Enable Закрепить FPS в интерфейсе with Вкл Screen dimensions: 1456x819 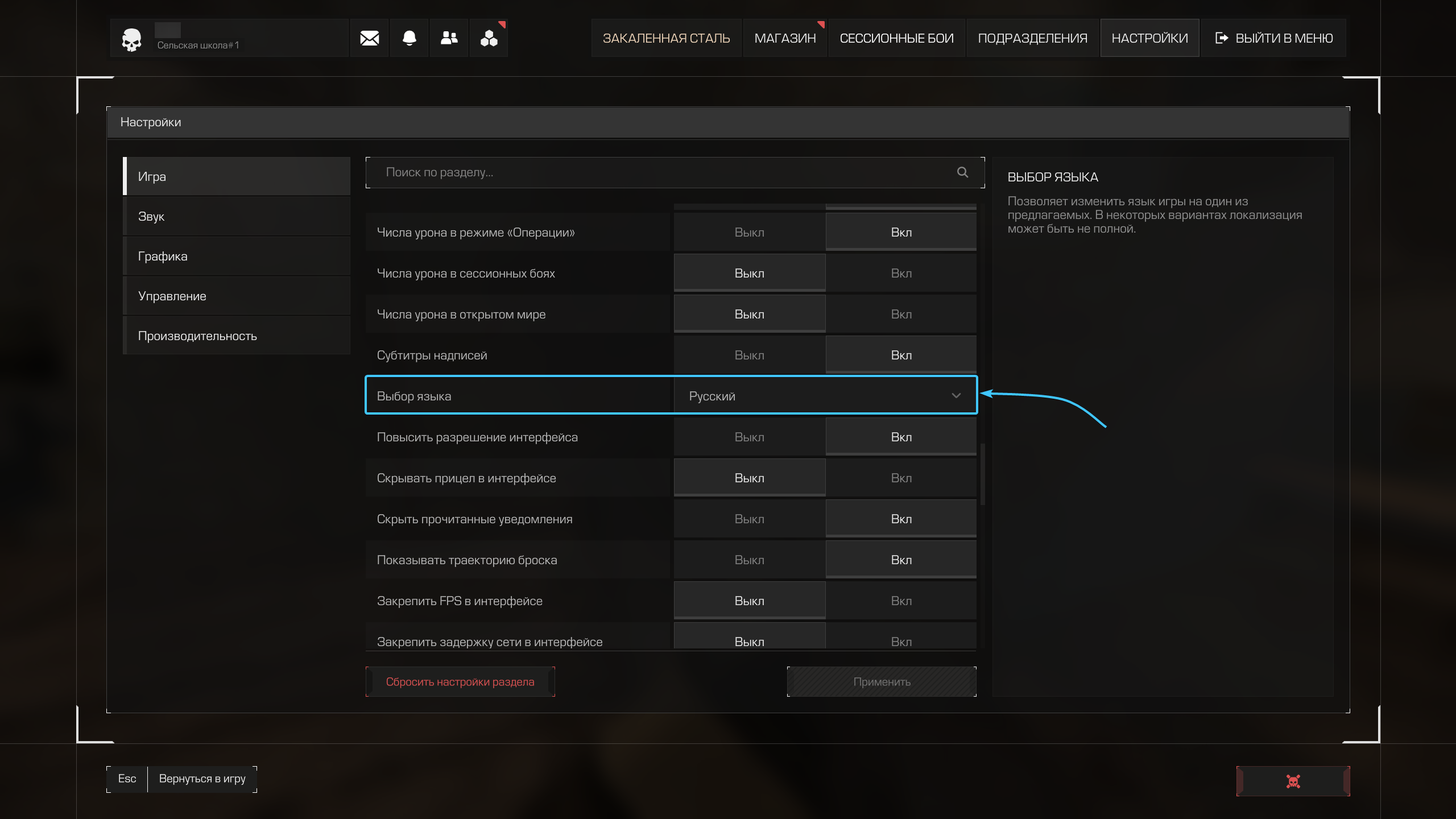tap(901, 601)
